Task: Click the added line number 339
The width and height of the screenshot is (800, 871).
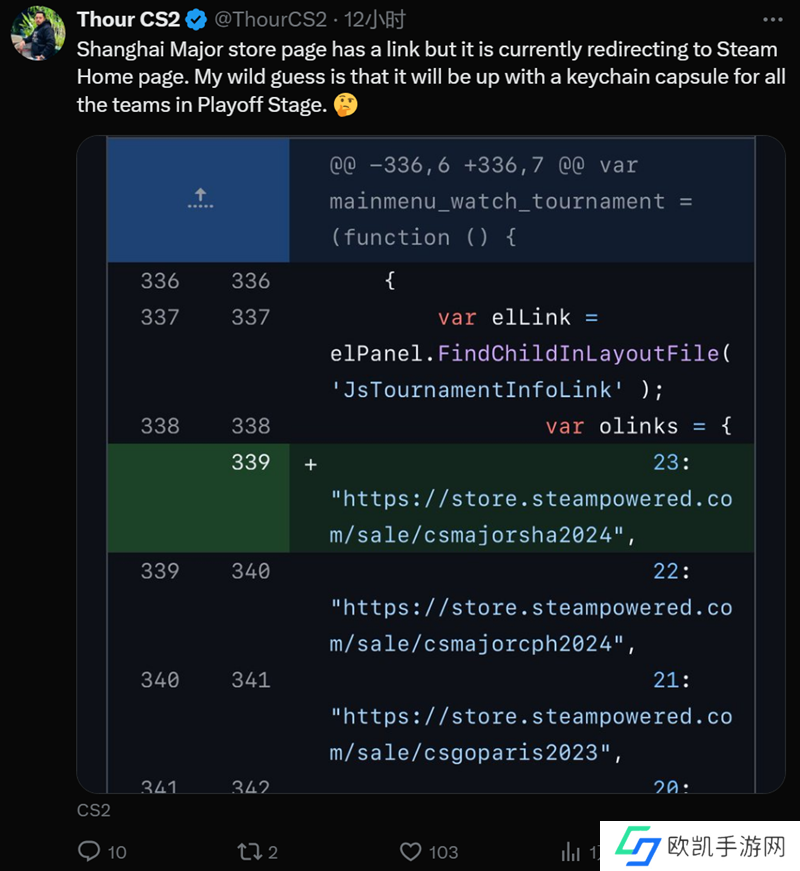Action: (x=250, y=462)
